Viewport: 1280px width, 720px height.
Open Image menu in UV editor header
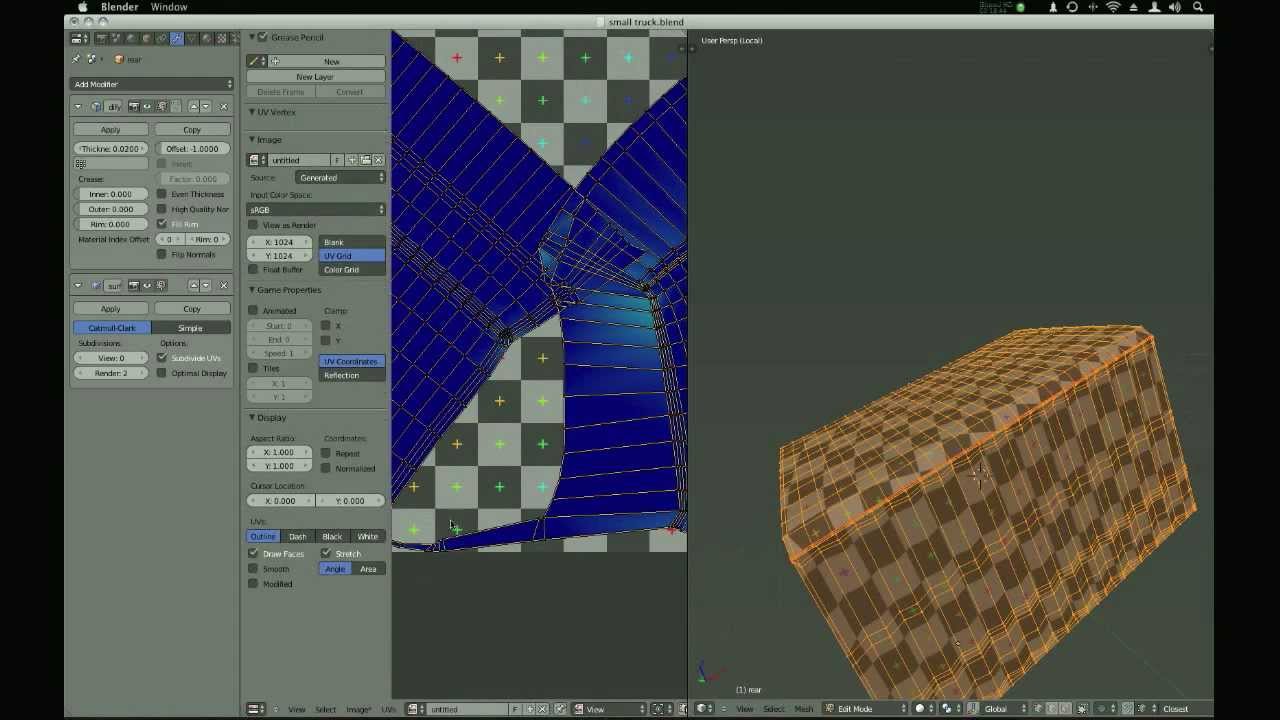358,709
